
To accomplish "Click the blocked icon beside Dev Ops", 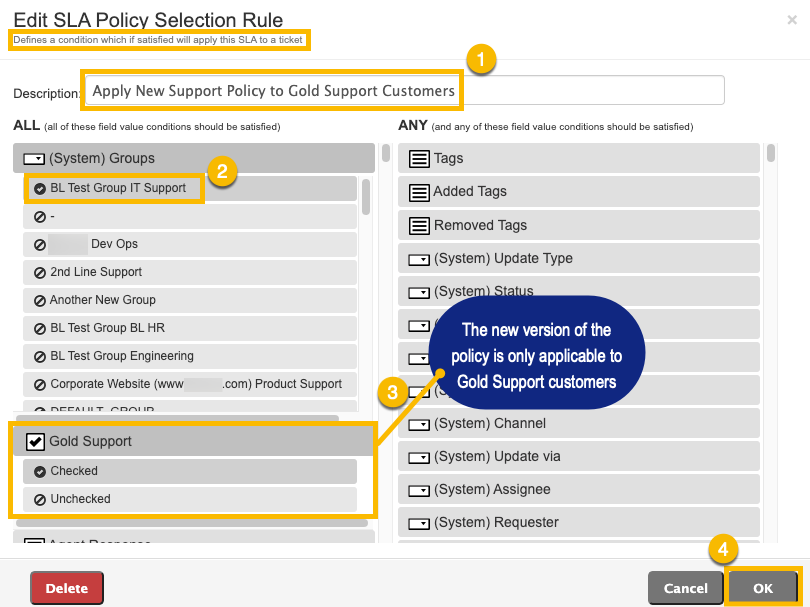I will click(x=40, y=244).
